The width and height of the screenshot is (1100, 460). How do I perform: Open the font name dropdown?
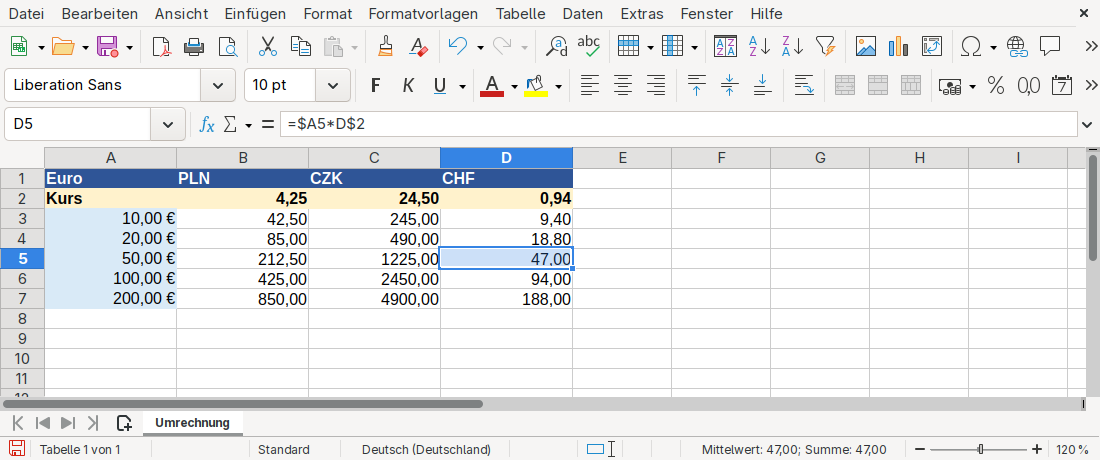tap(218, 86)
